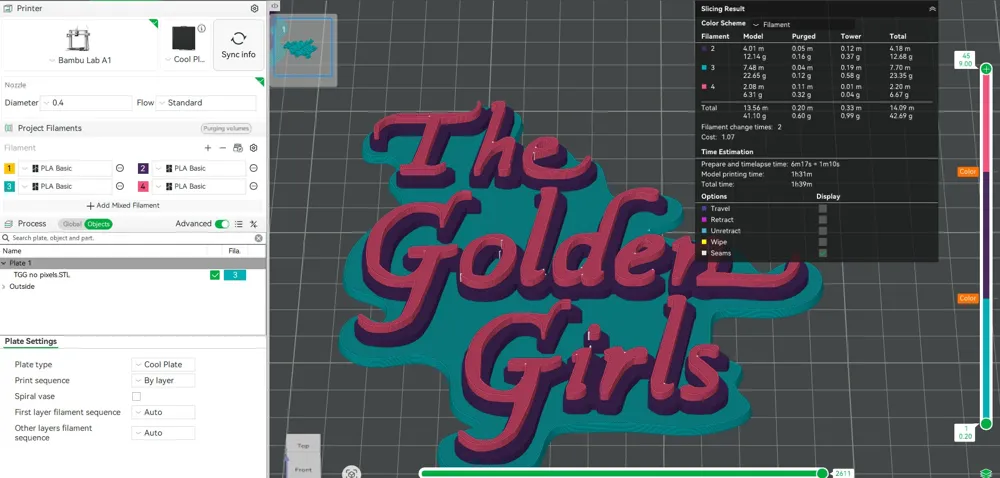Open the process settings list icon
The height and width of the screenshot is (478, 1000).
pos(239,224)
